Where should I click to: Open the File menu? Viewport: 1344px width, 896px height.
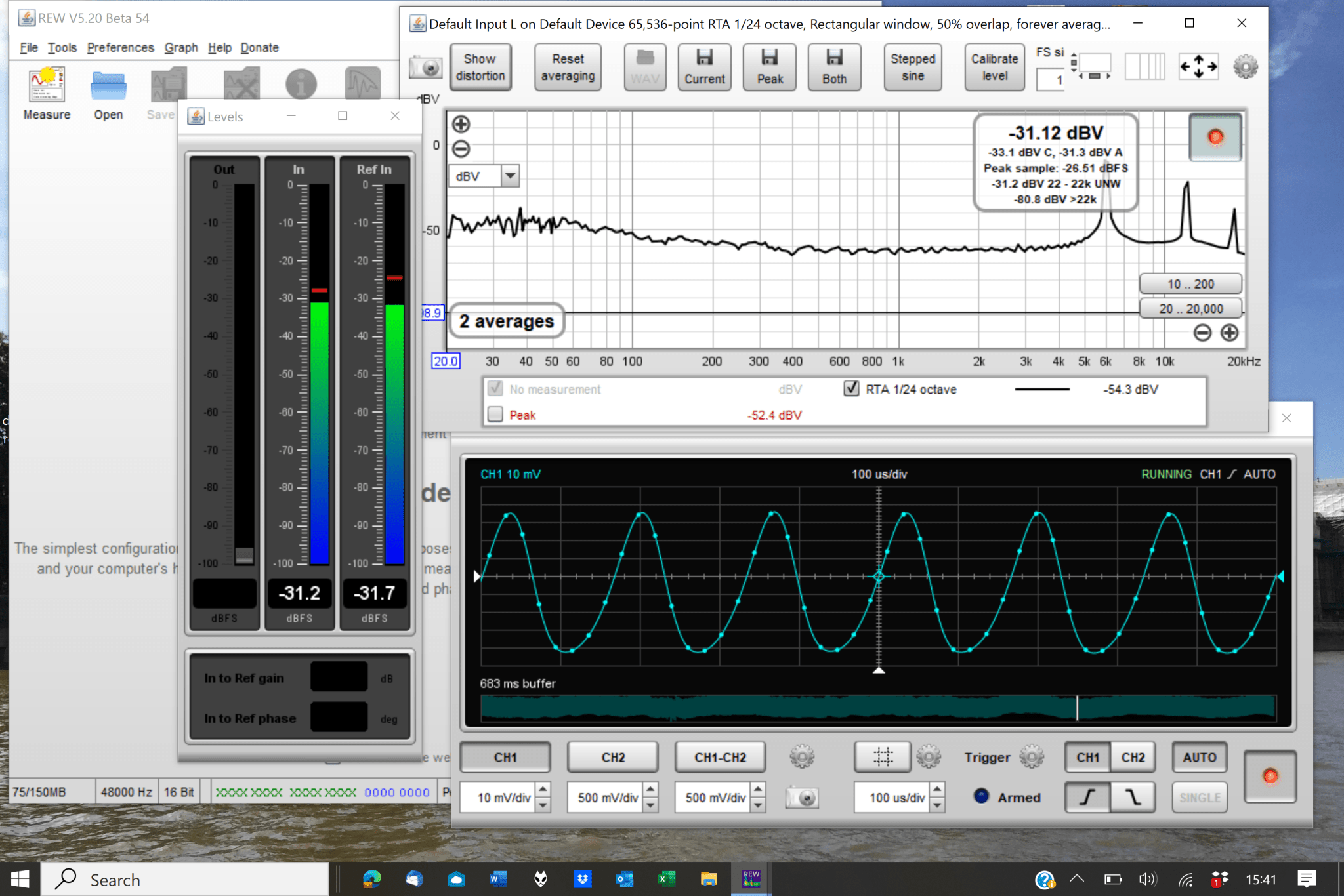point(28,47)
